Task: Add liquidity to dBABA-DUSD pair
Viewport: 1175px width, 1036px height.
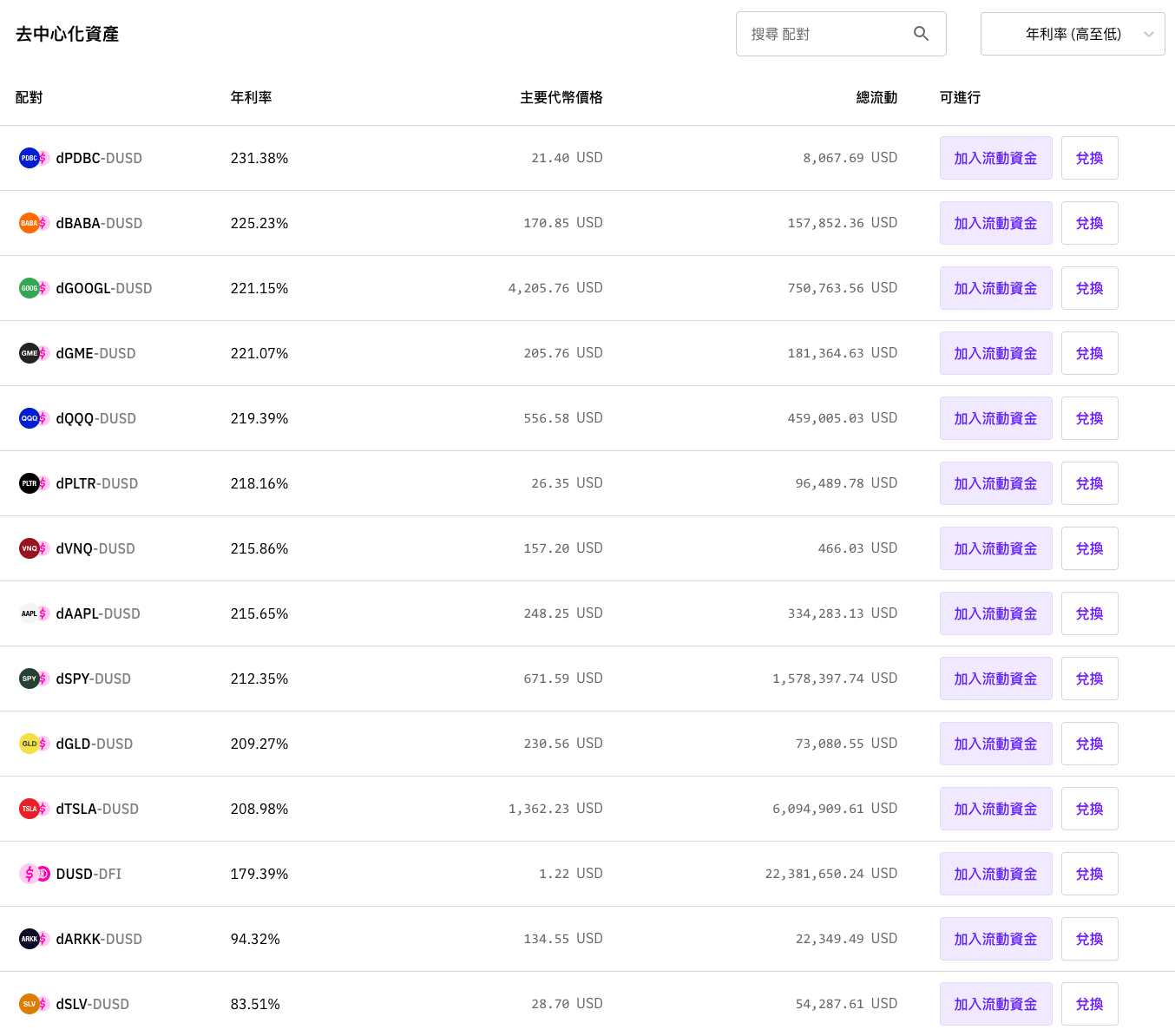Action: (x=995, y=223)
